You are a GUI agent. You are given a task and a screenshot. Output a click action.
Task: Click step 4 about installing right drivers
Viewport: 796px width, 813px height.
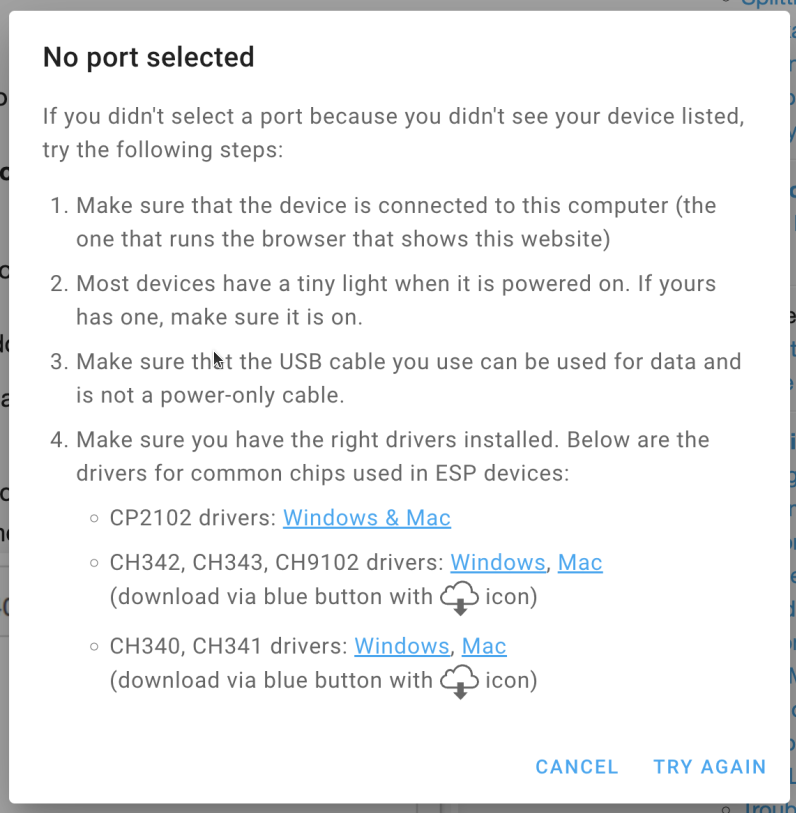click(392, 456)
